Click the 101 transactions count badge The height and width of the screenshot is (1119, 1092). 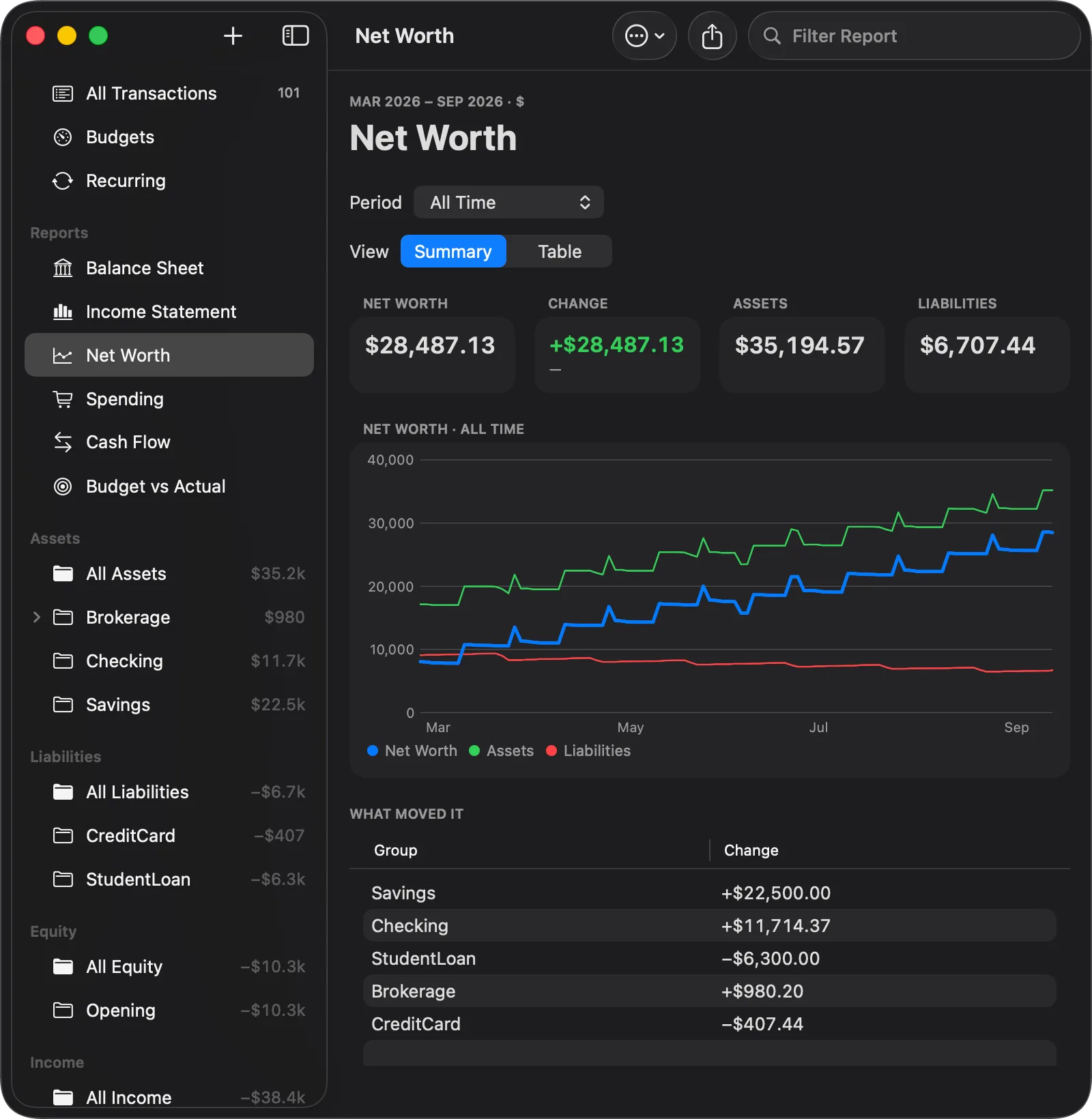point(289,93)
